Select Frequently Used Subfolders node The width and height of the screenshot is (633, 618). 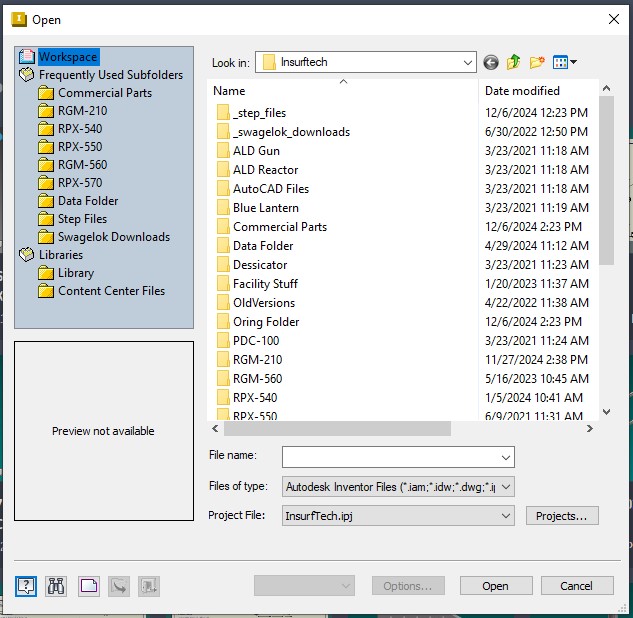111,75
